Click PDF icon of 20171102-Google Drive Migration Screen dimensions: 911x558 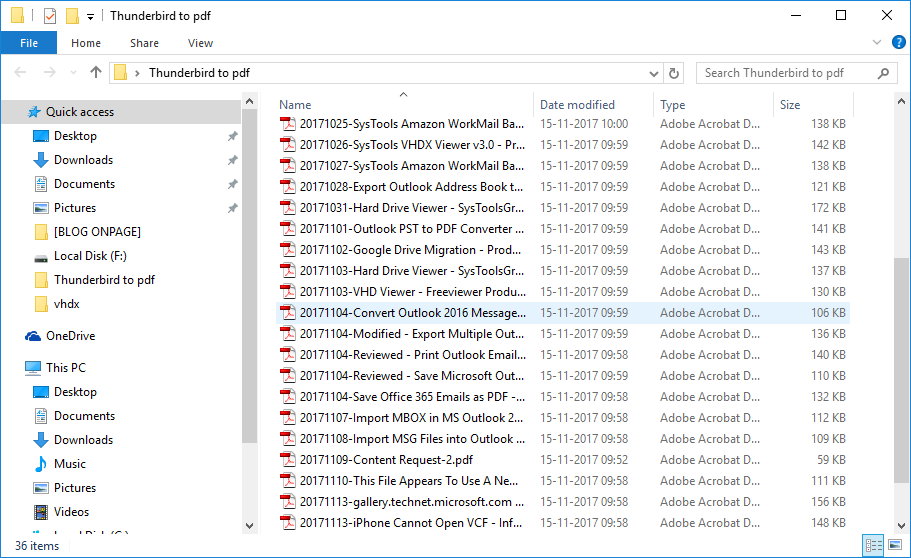(288, 249)
